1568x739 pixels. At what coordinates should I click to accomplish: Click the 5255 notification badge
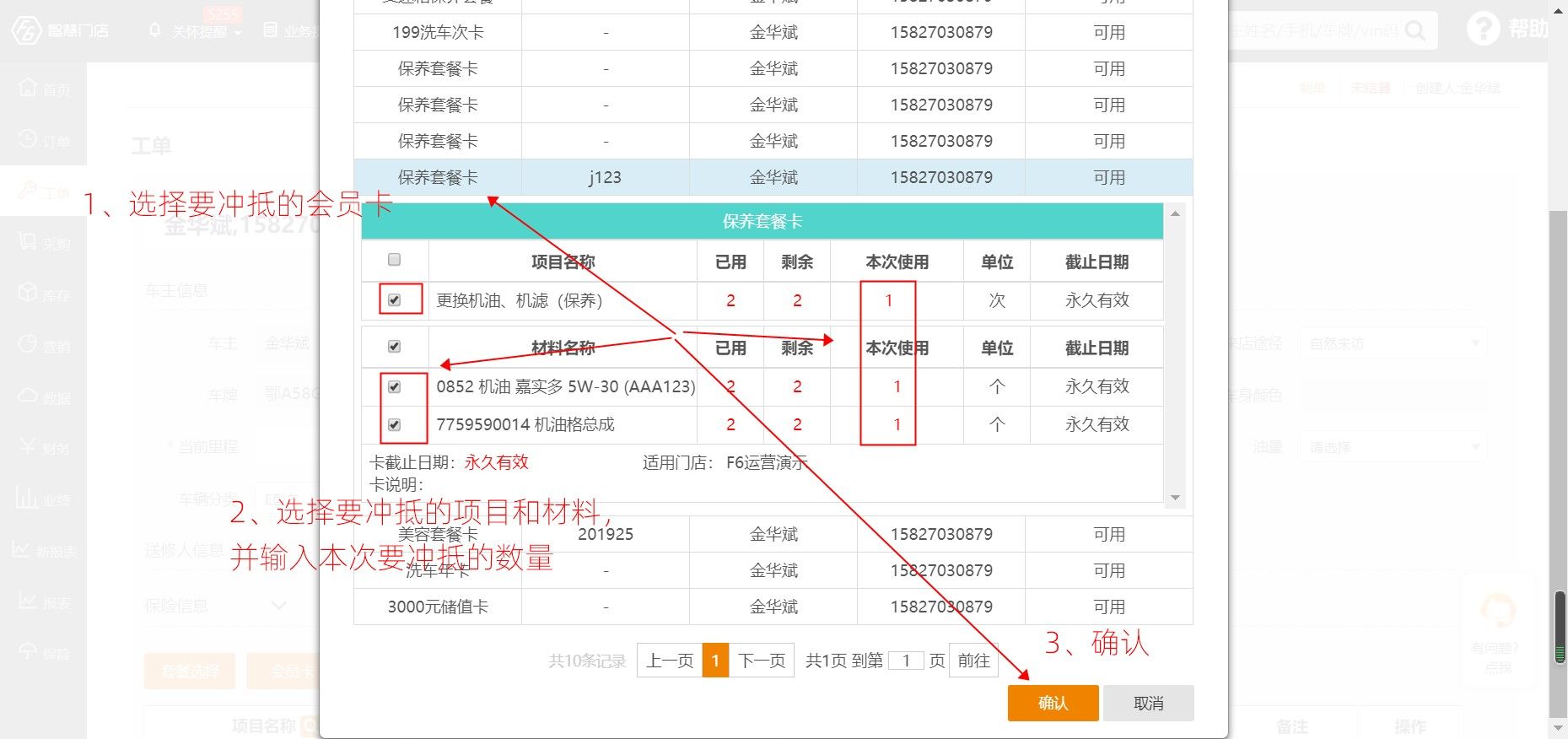(223, 13)
